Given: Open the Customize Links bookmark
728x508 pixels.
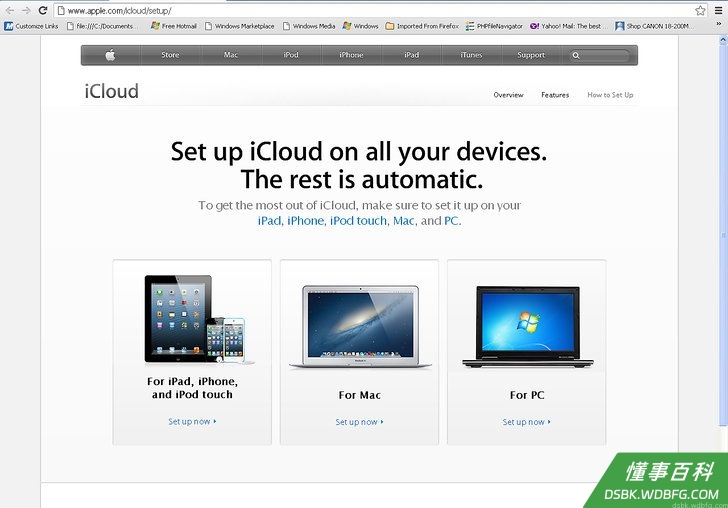Looking at the screenshot, I should point(32,26).
